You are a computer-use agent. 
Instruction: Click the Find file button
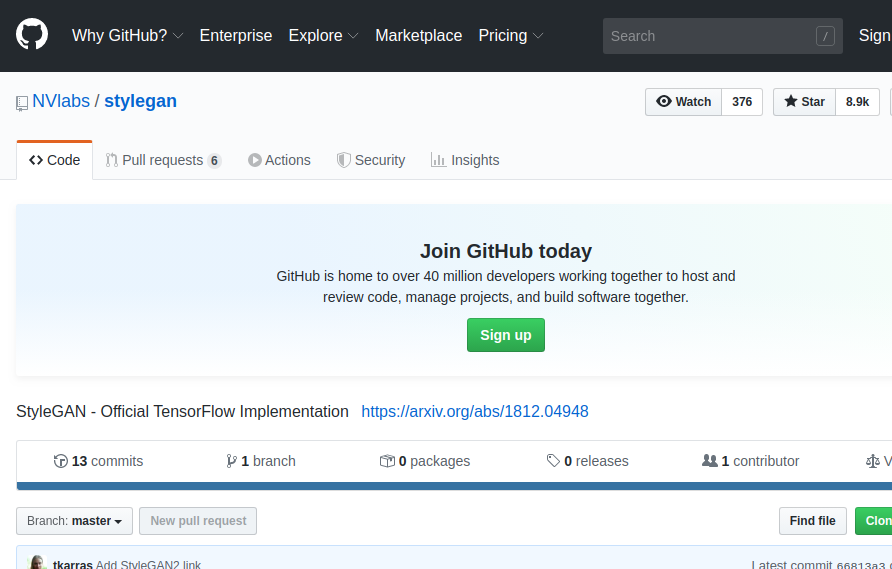pos(812,521)
